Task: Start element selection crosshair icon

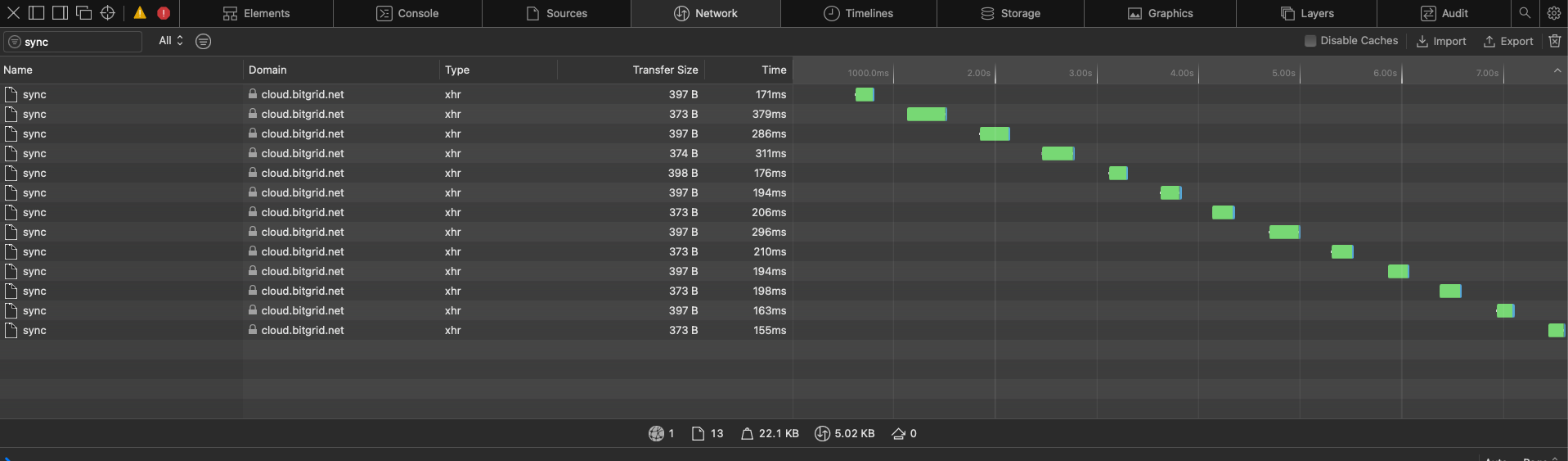Action: tap(107, 13)
